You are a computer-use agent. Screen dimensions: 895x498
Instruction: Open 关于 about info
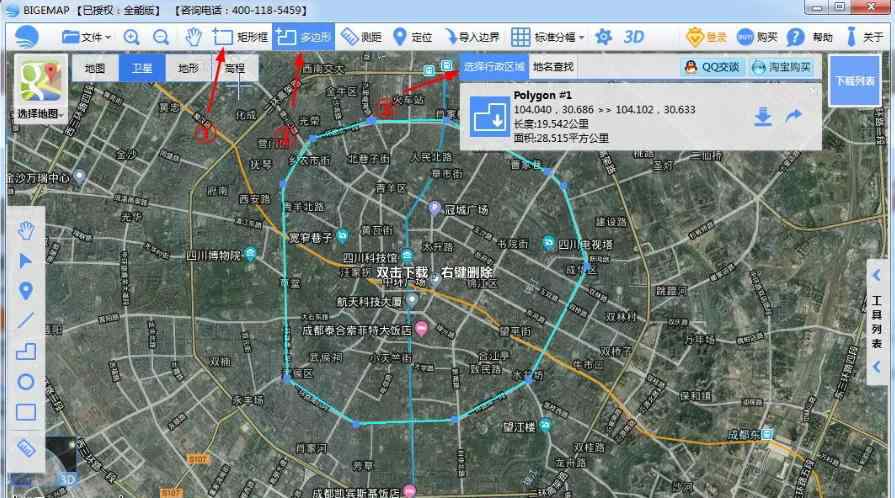[864, 38]
